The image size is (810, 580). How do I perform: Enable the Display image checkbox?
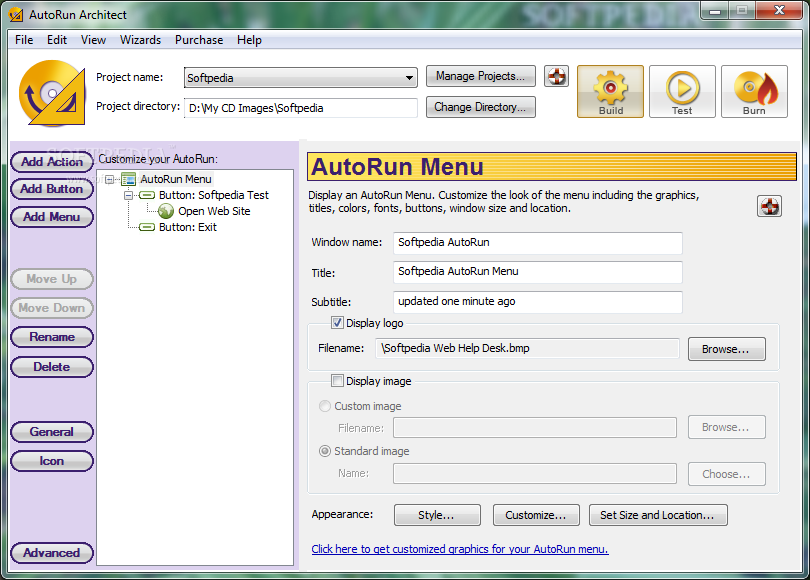coord(337,381)
